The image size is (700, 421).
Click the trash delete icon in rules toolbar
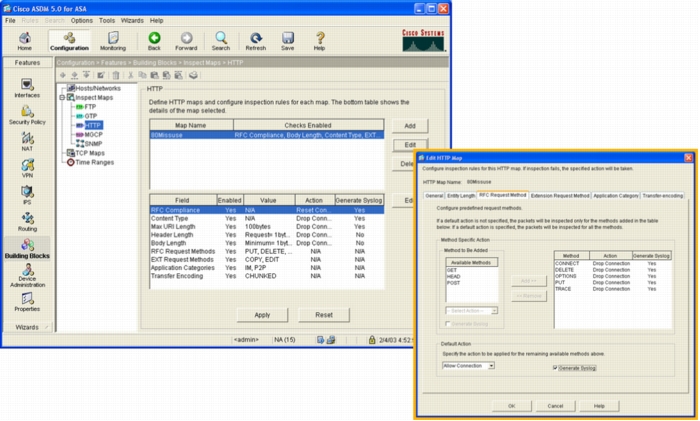click(x=116, y=75)
